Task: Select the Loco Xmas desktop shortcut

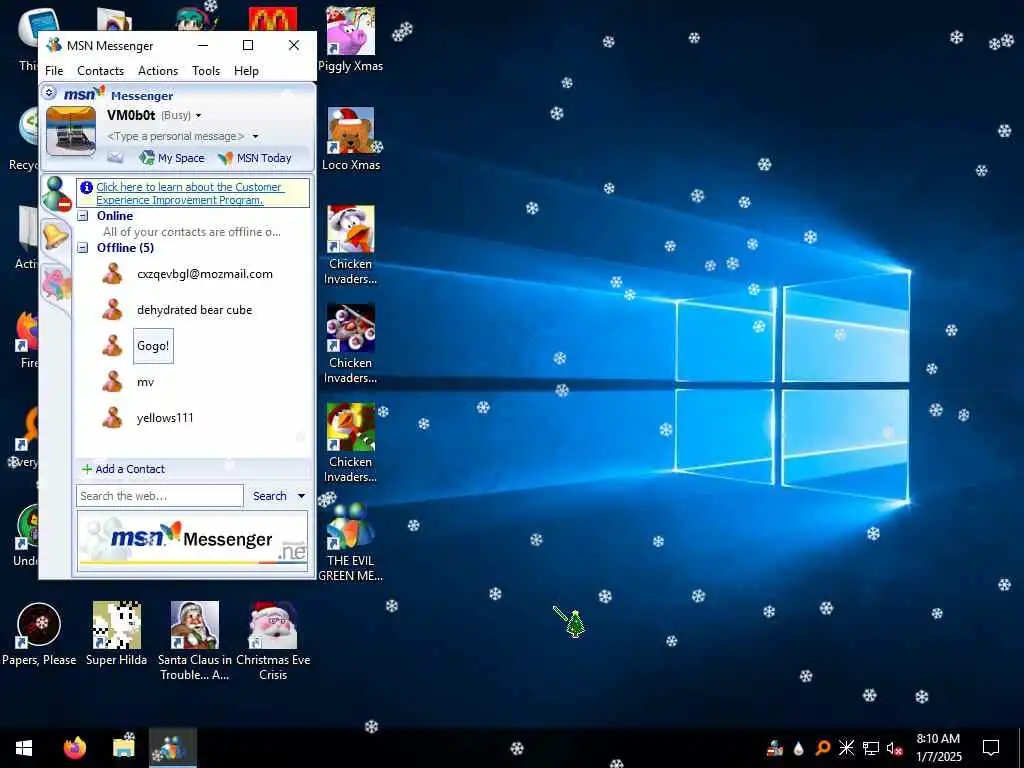Action: pyautogui.click(x=351, y=138)
